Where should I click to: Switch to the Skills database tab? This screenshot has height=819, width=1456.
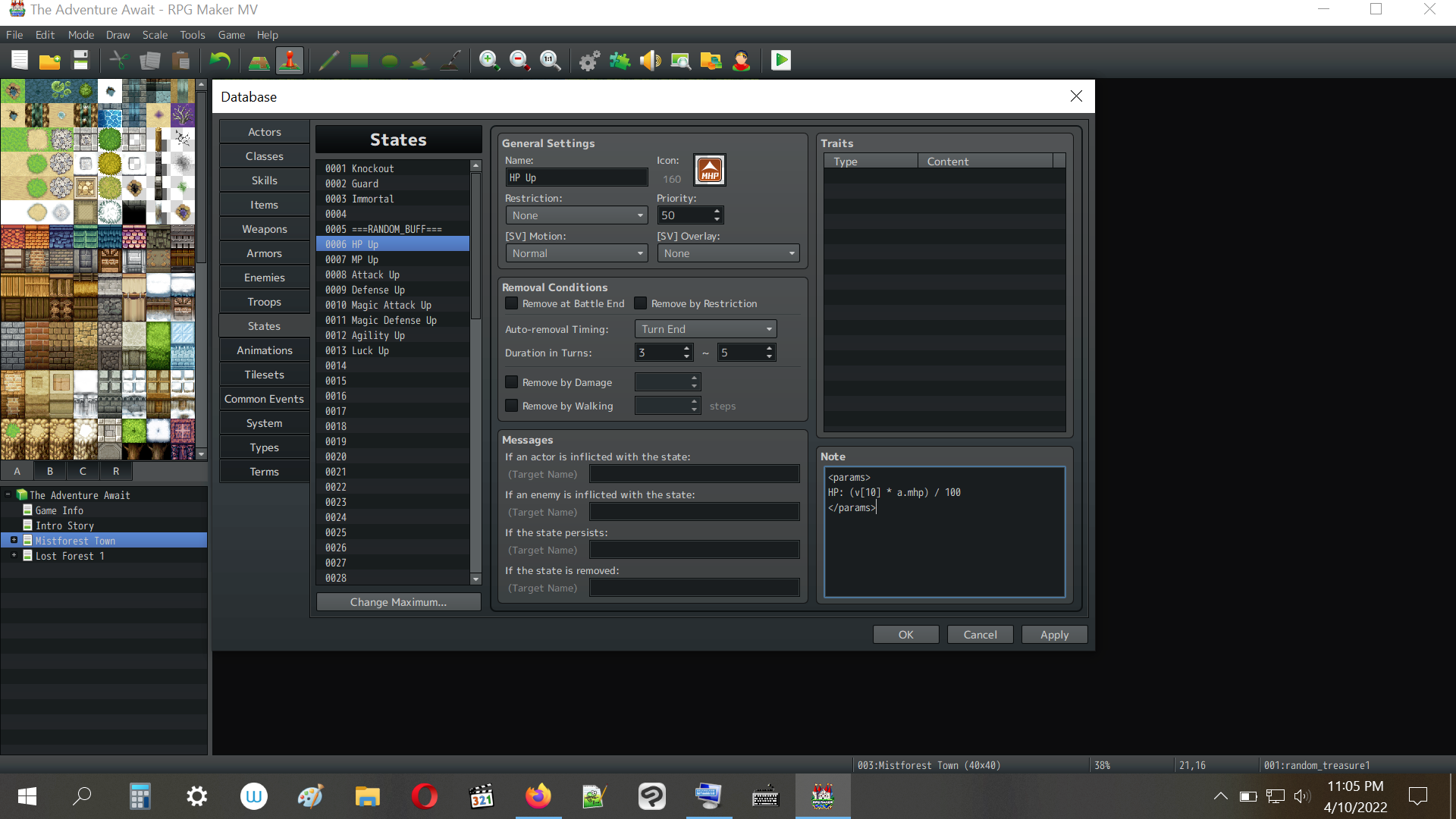(x=265, y=180)
